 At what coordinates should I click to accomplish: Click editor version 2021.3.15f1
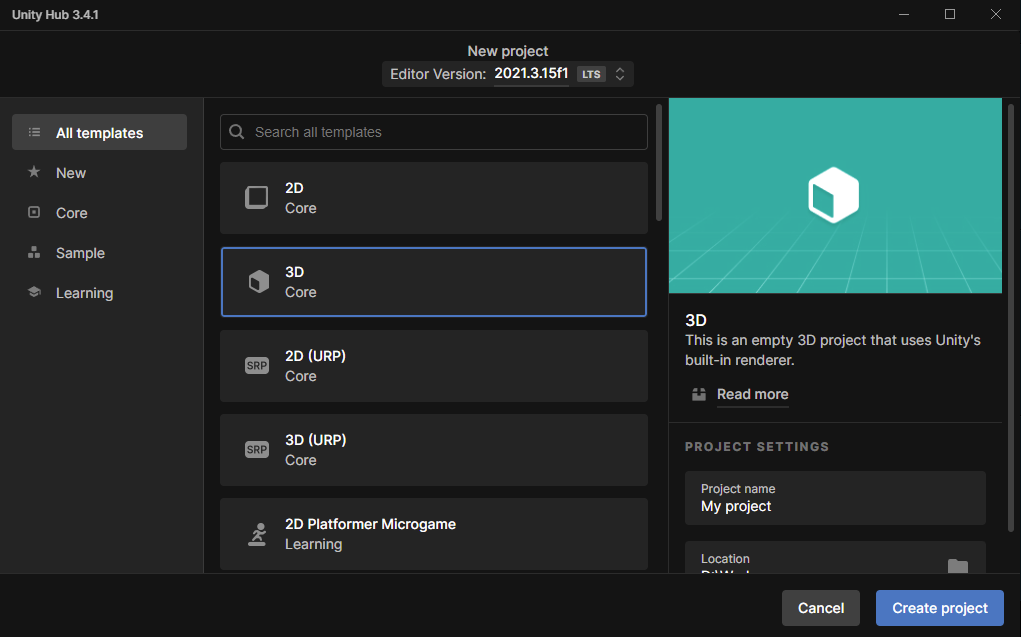point(531,74)
